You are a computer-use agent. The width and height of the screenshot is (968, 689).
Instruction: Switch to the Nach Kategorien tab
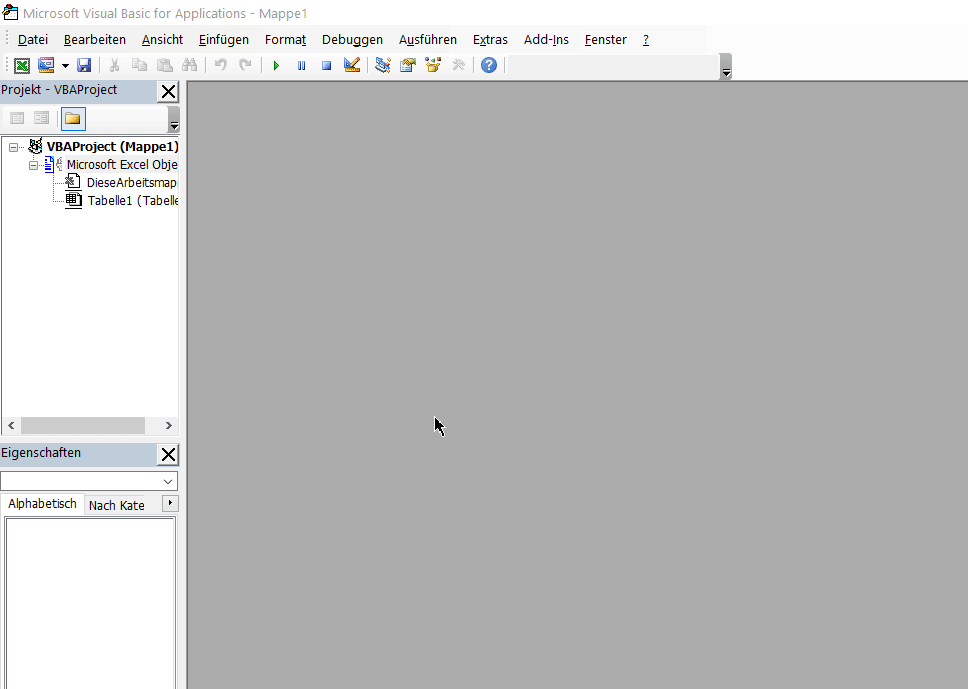(x=117, y=505)
